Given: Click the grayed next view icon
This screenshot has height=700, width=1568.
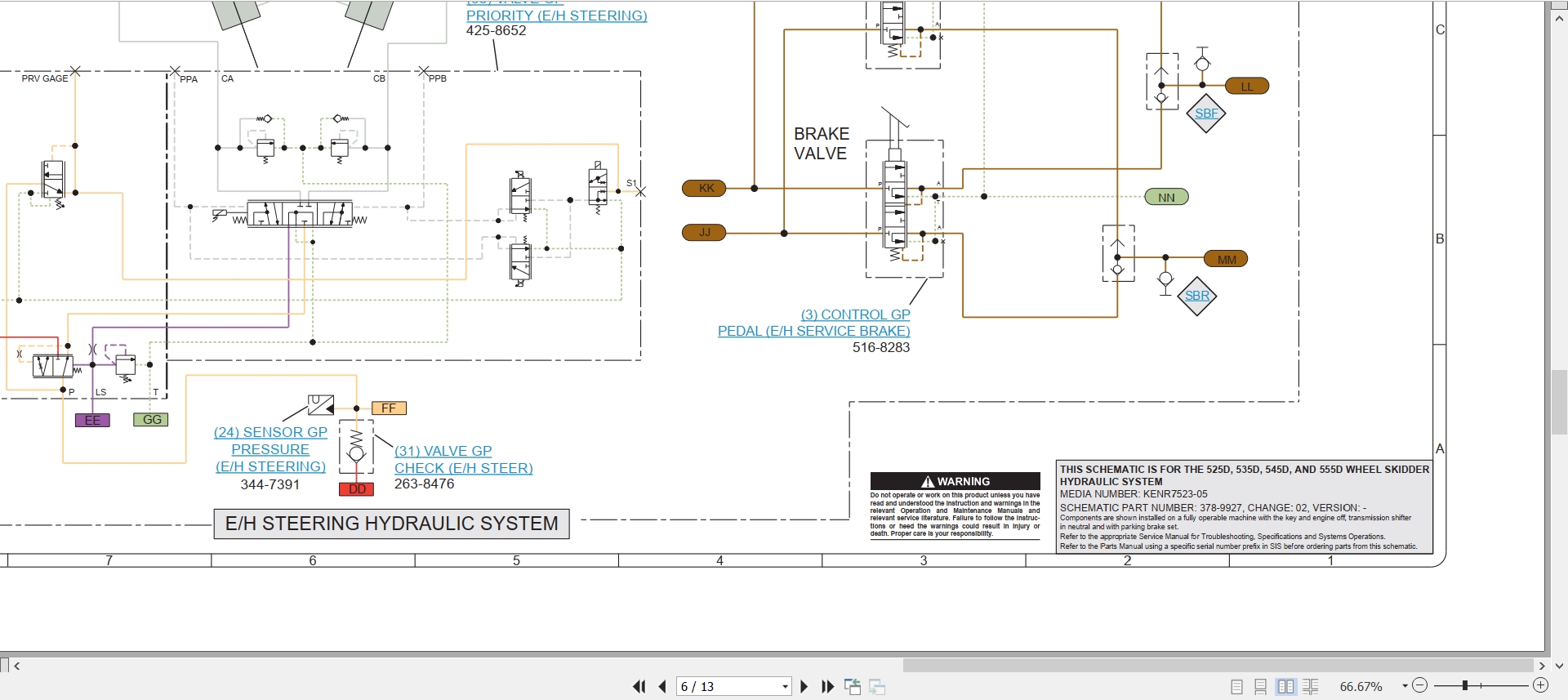Looking at the screenshot, I should pos(878,687).
